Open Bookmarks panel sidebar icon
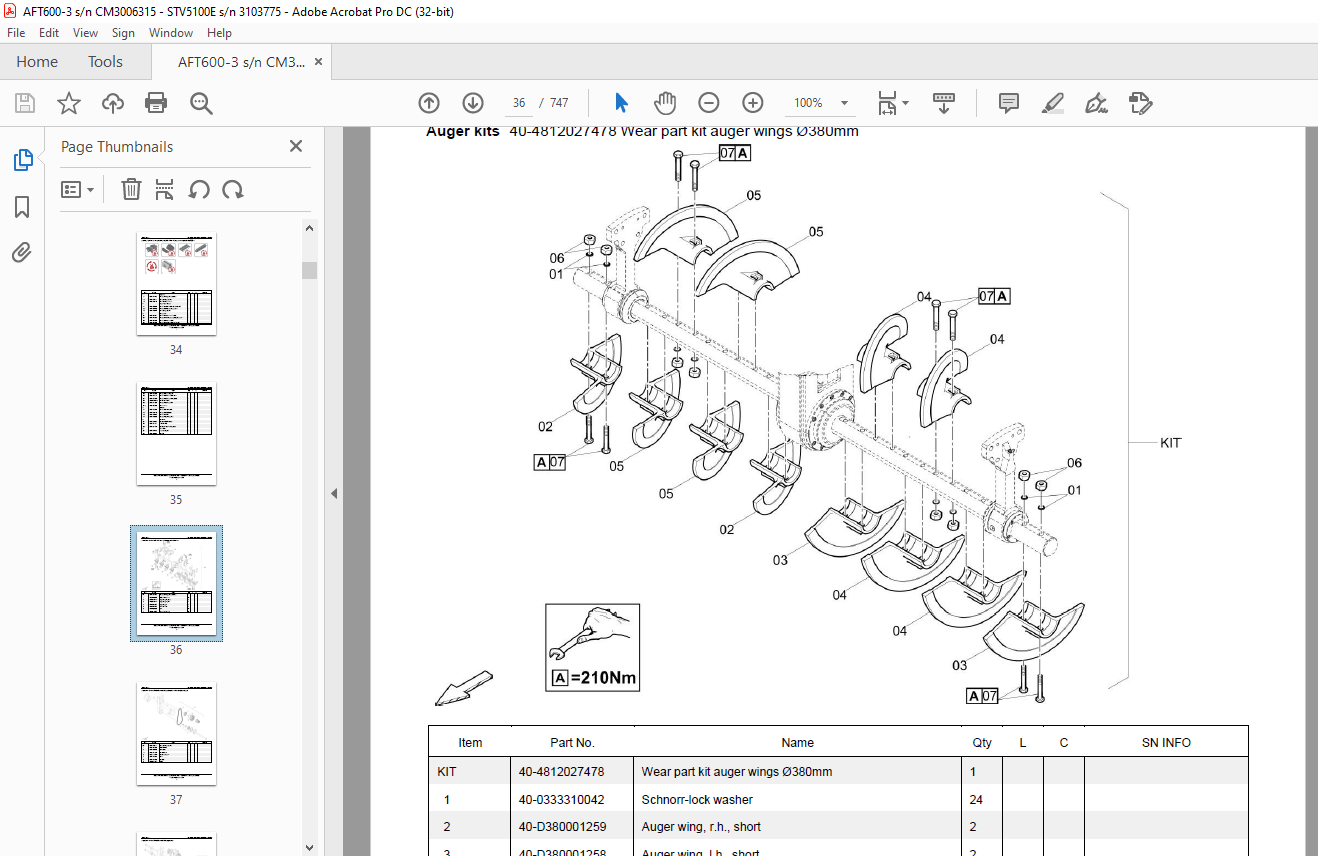Image resolution: width=1318 pixels, height=856 pixels. [22, 207]
